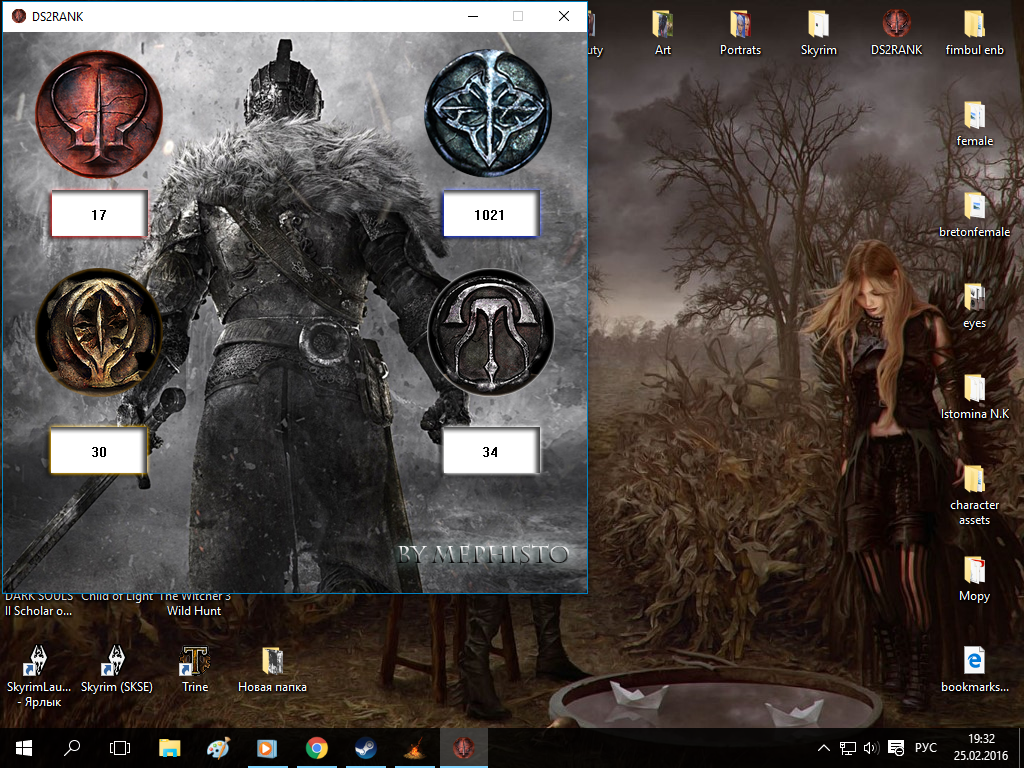Select the Portrats folder on desktop
The image size is (1024, 768).
pos(740,32)
